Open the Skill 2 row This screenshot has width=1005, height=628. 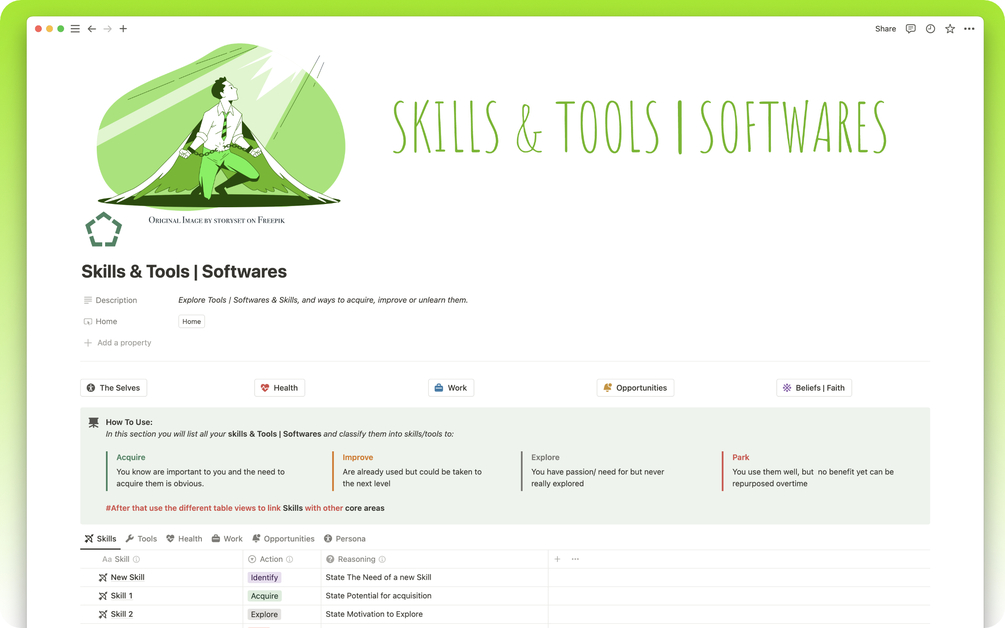point(122,615)
